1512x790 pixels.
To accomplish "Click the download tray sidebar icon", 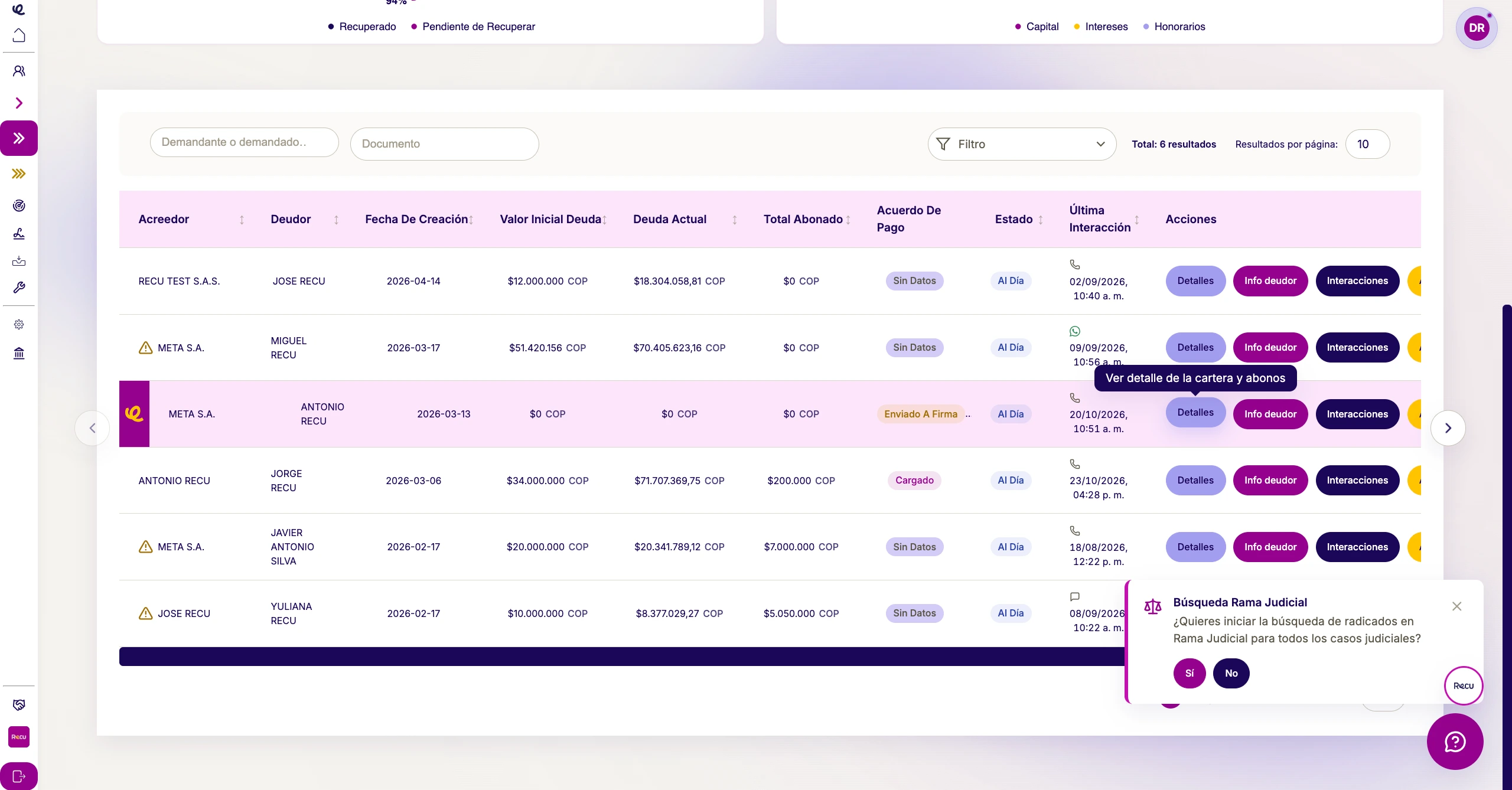I will pos(19,260).
